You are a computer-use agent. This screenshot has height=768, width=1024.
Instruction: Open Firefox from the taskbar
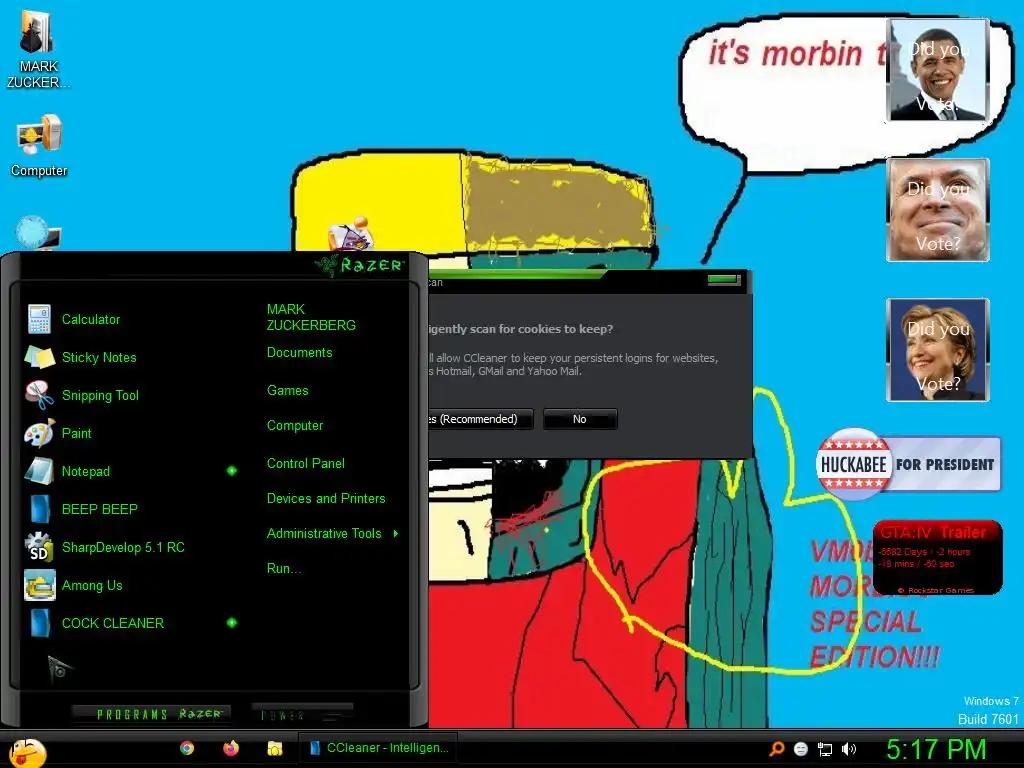[x=231, y=748]
